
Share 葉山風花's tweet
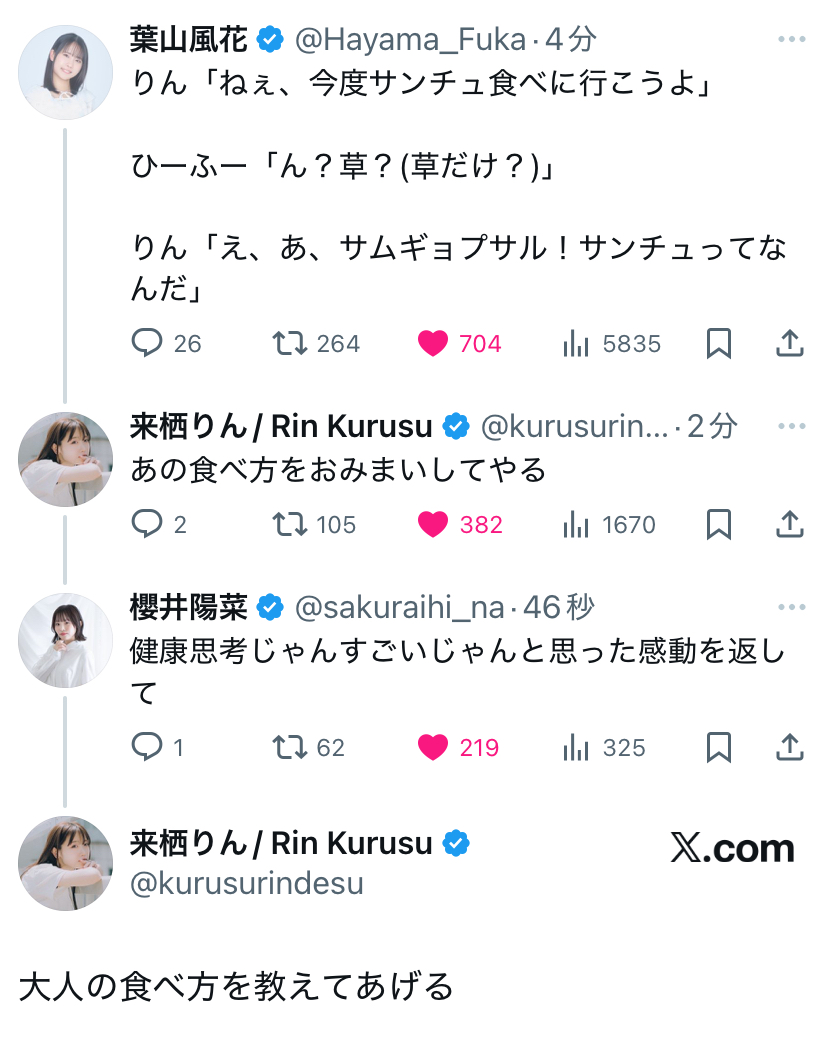click(x=790, y=344)
